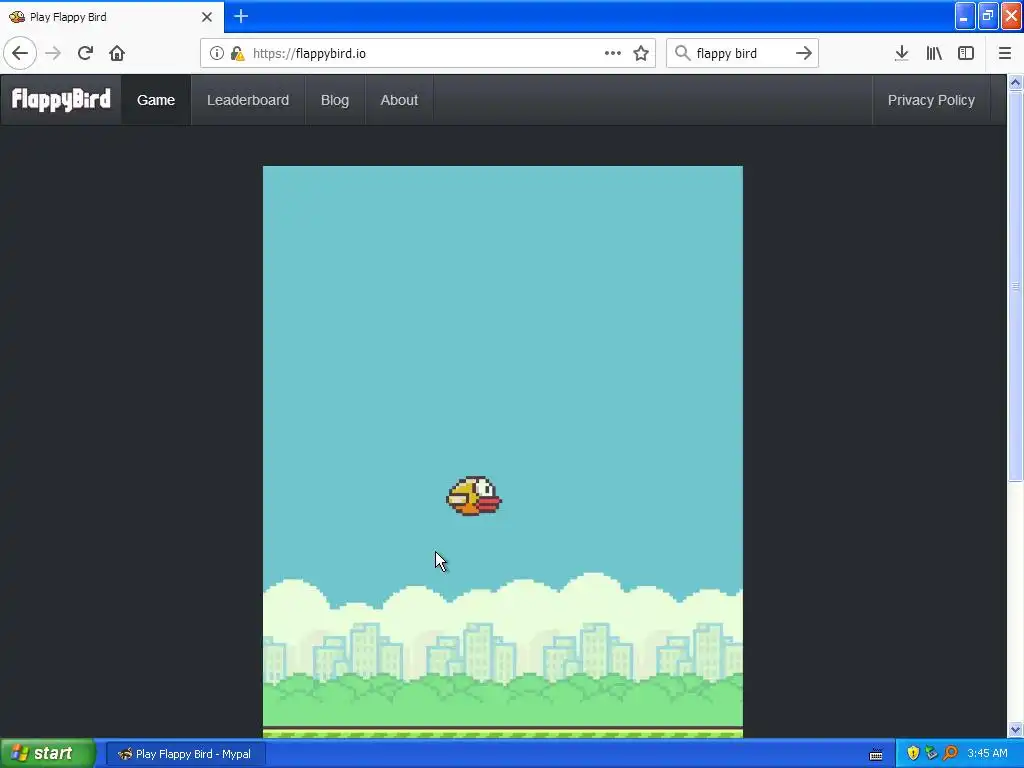The height and width of the screenshot is (768, 1024).
Task: Open the Privacy Policy link
Action: pyautogui.click(x=931, y=100)
